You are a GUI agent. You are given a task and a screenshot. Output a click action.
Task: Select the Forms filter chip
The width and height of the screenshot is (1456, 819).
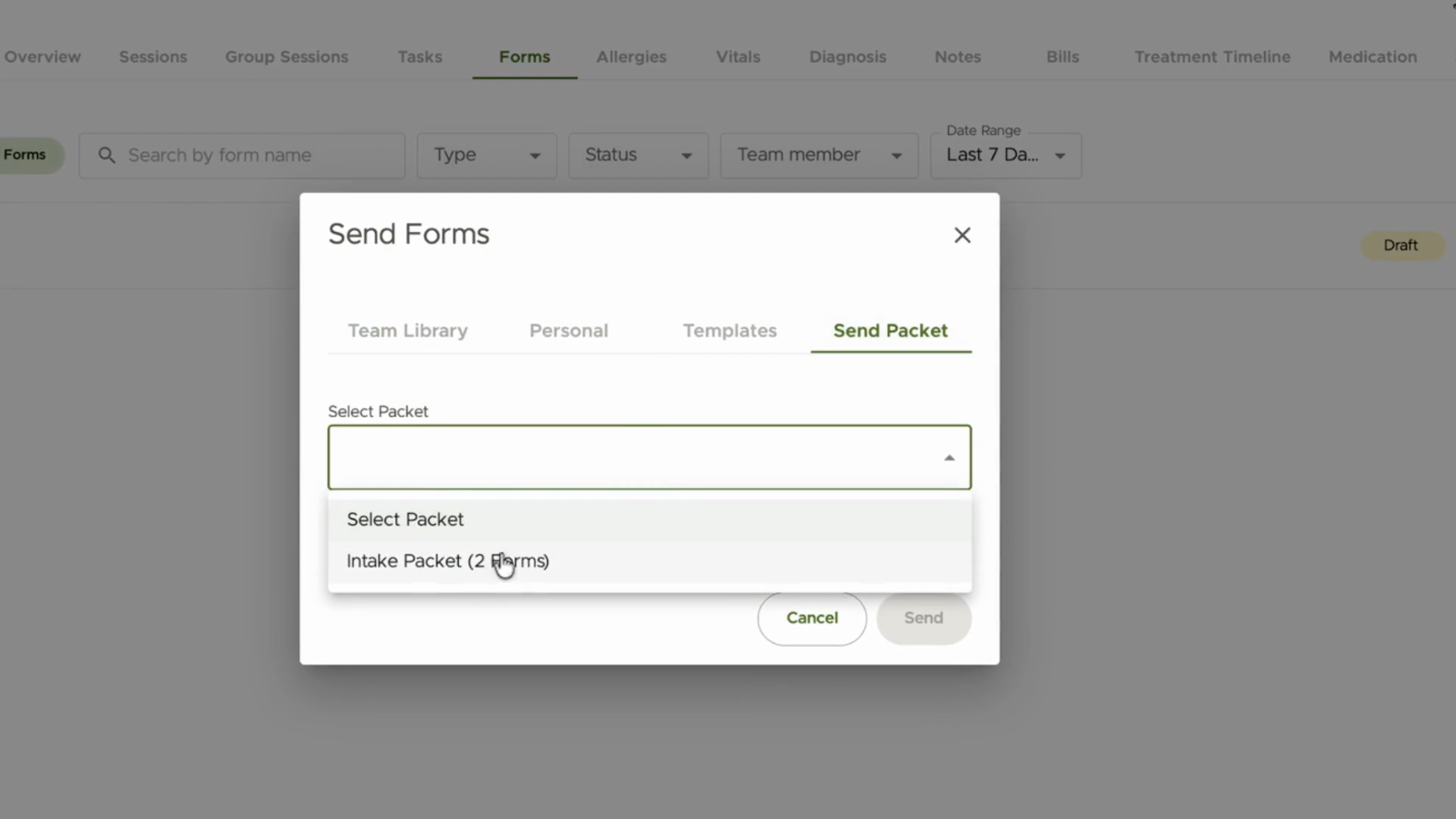[x=28, y=155]
